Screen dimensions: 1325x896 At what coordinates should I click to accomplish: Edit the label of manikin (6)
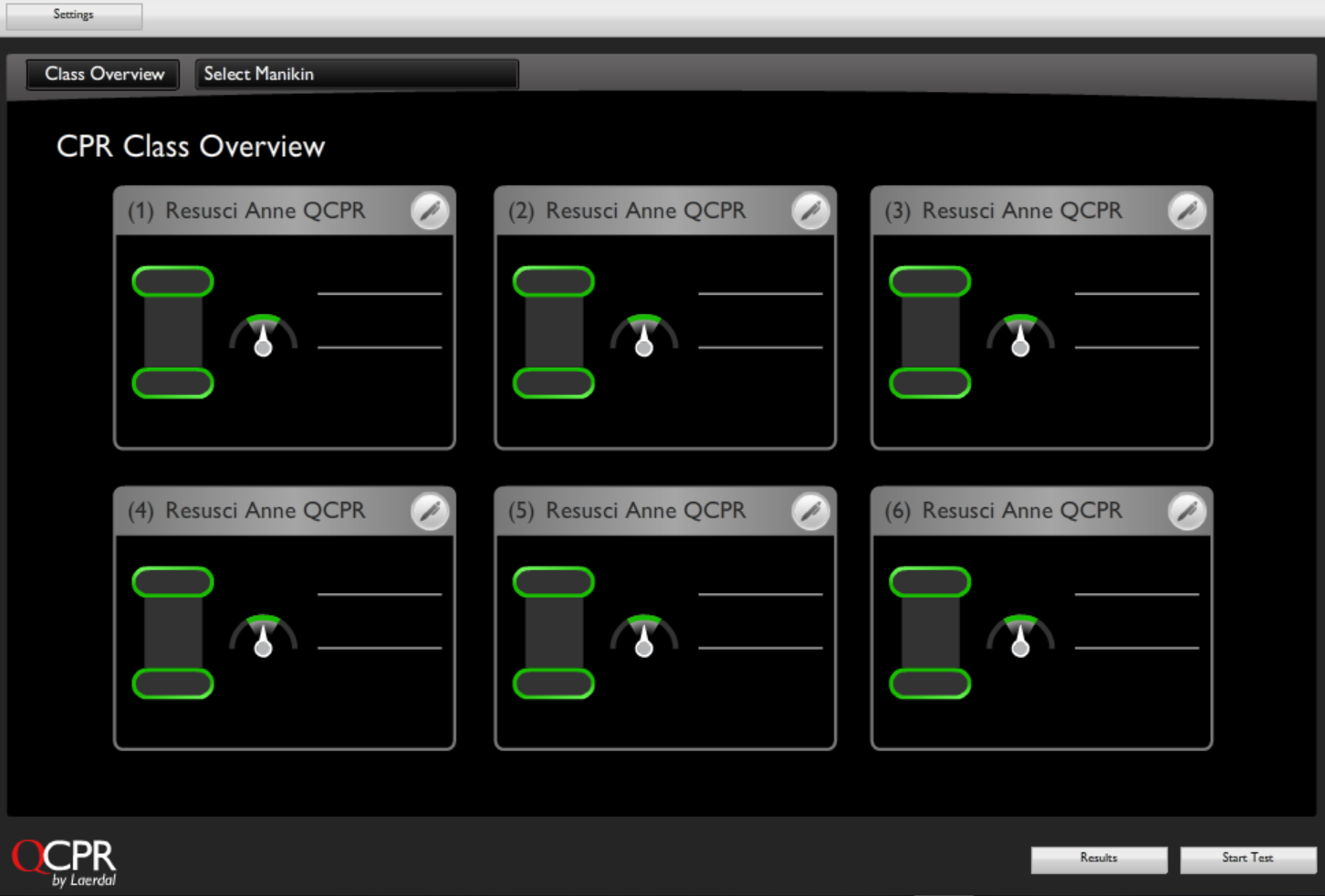click(x=1187, y=510)
